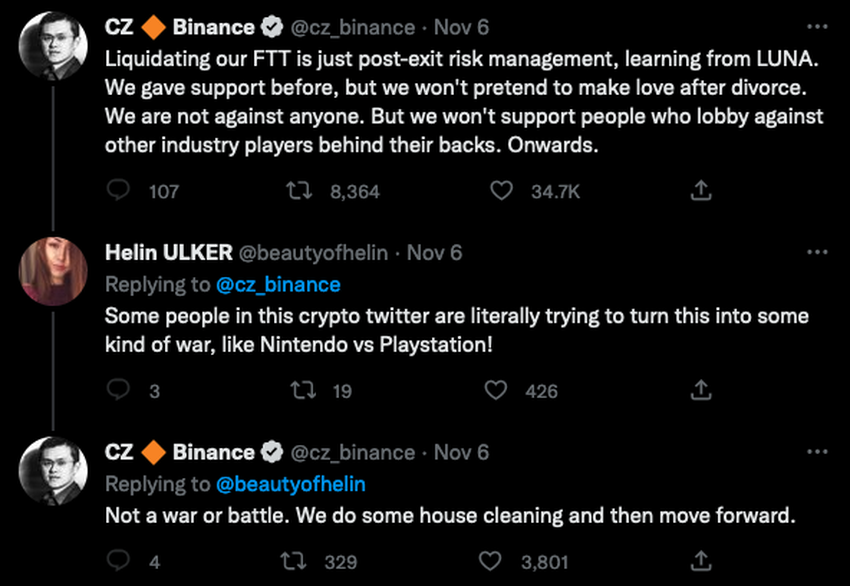This screenshot has width=850, height=586.
Task: Open @beautyofhelin link in CZ's reply
Action: coord(290,484)
